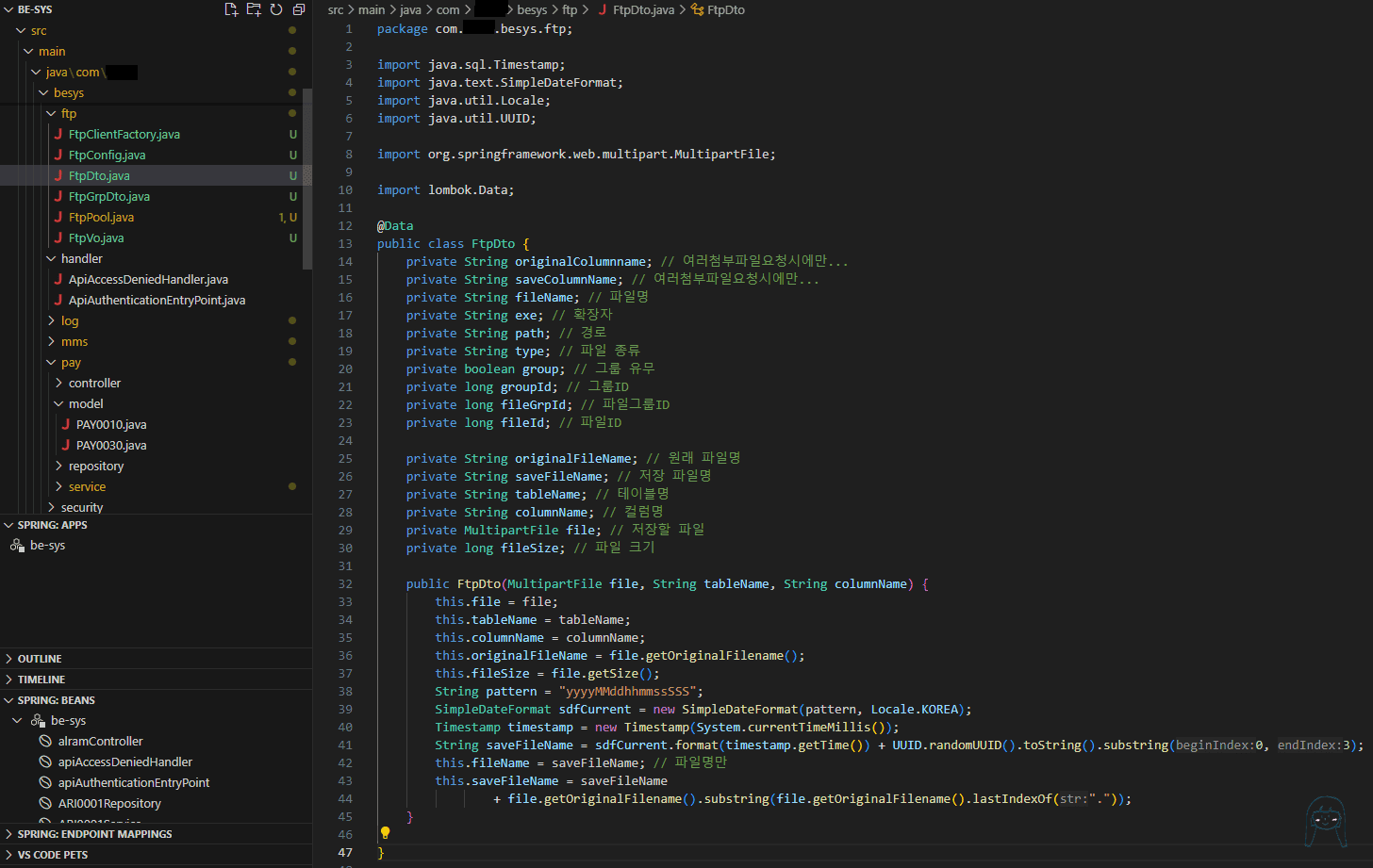Click the @Data annotation on line 12
The width and height of the screenshot is (1373, 868).
coord(395,226)
